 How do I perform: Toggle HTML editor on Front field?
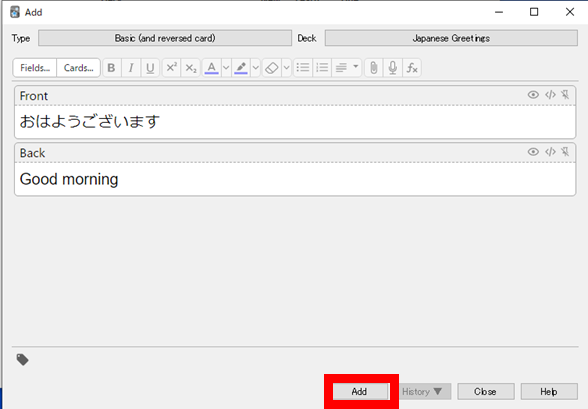[x=550, y=95]
